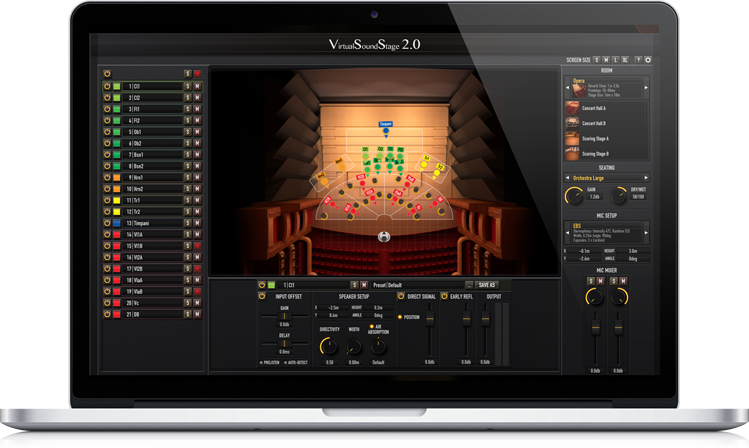
Task: Select the blue Timpani marker on stage
Action: [x=386, y=130]
